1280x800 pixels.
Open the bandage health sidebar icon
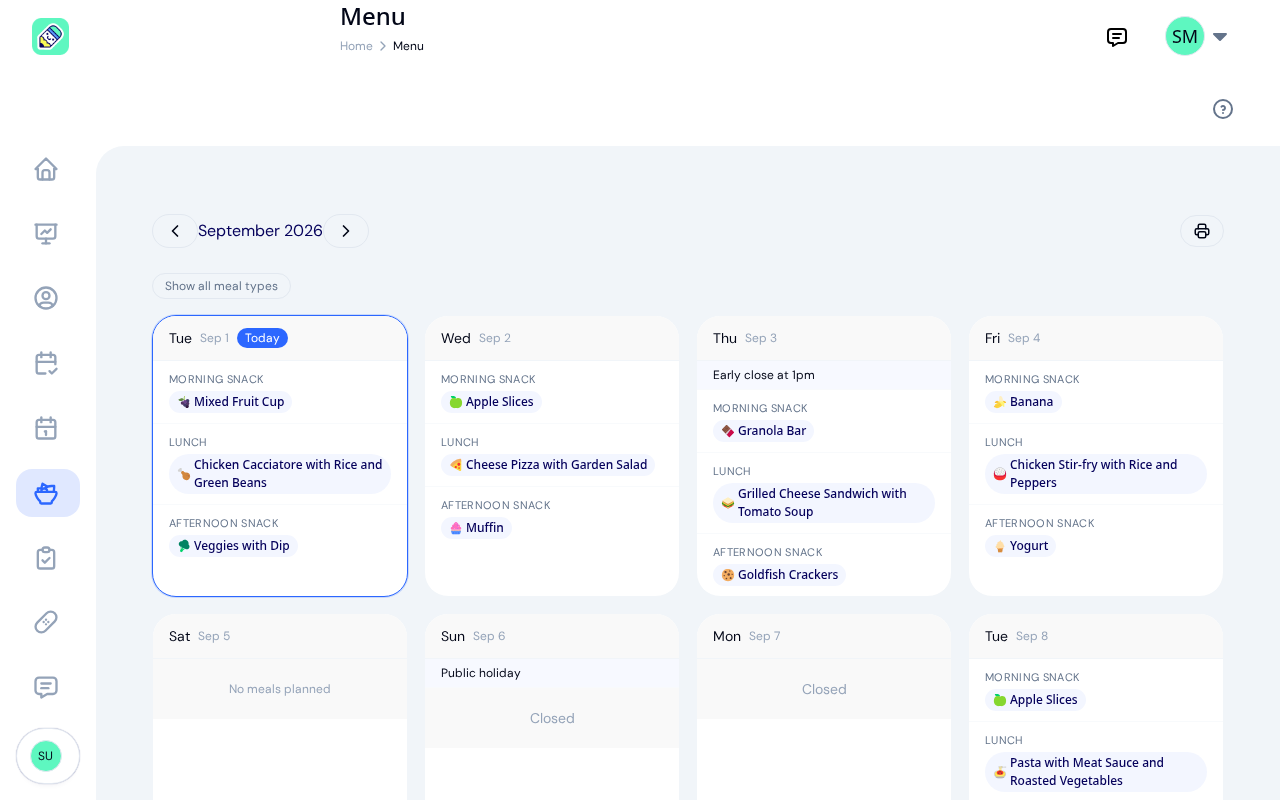click(46, 622)
